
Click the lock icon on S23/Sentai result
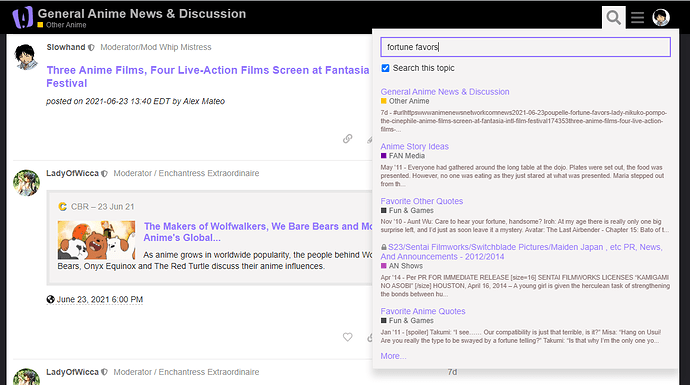click(384, 247)
